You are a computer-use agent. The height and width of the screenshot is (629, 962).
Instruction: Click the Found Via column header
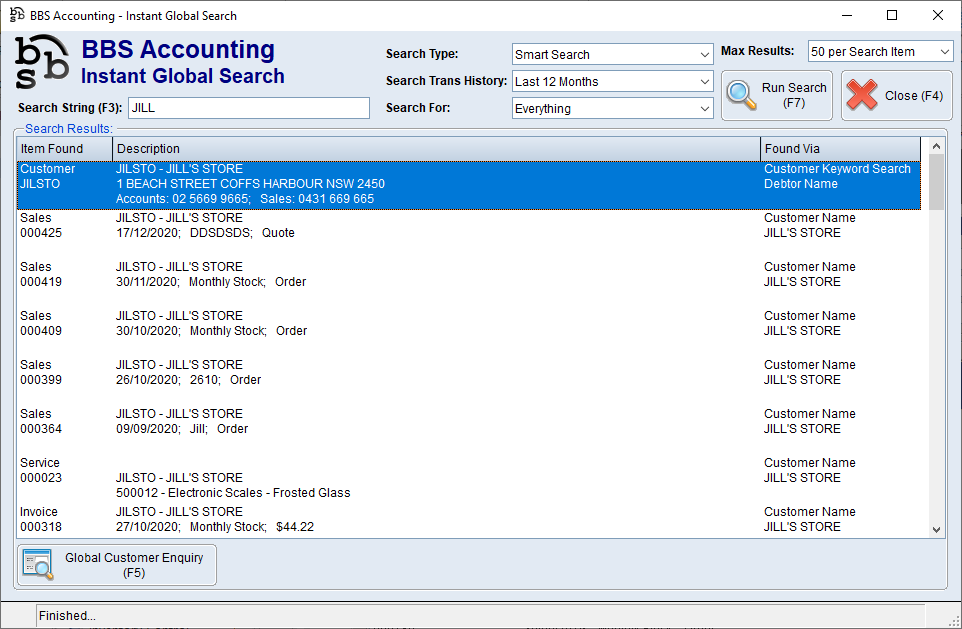(x=840, y=149)
